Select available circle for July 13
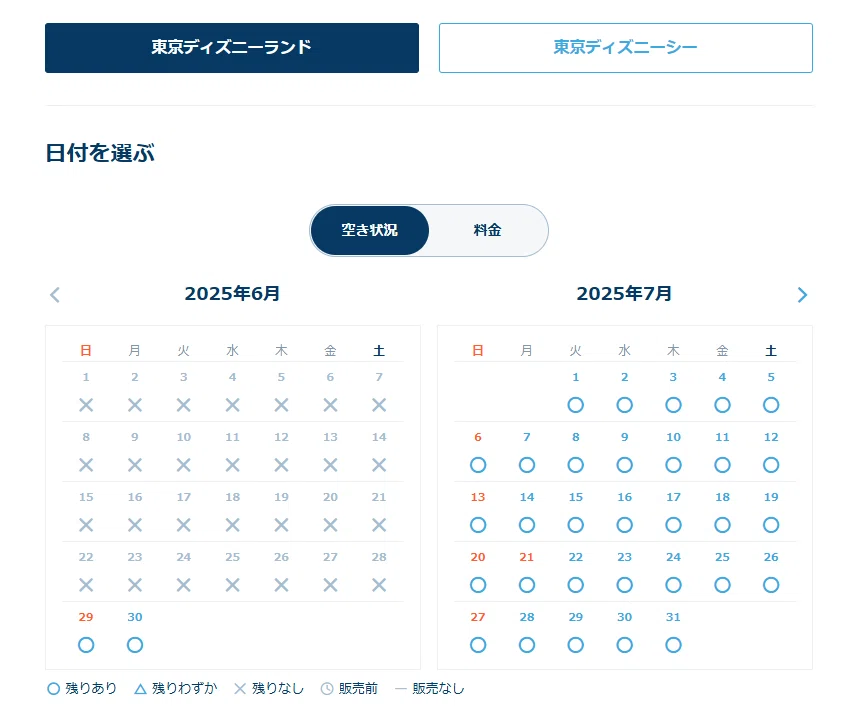Viewport: 843px width, 713px height. [478, 525]
